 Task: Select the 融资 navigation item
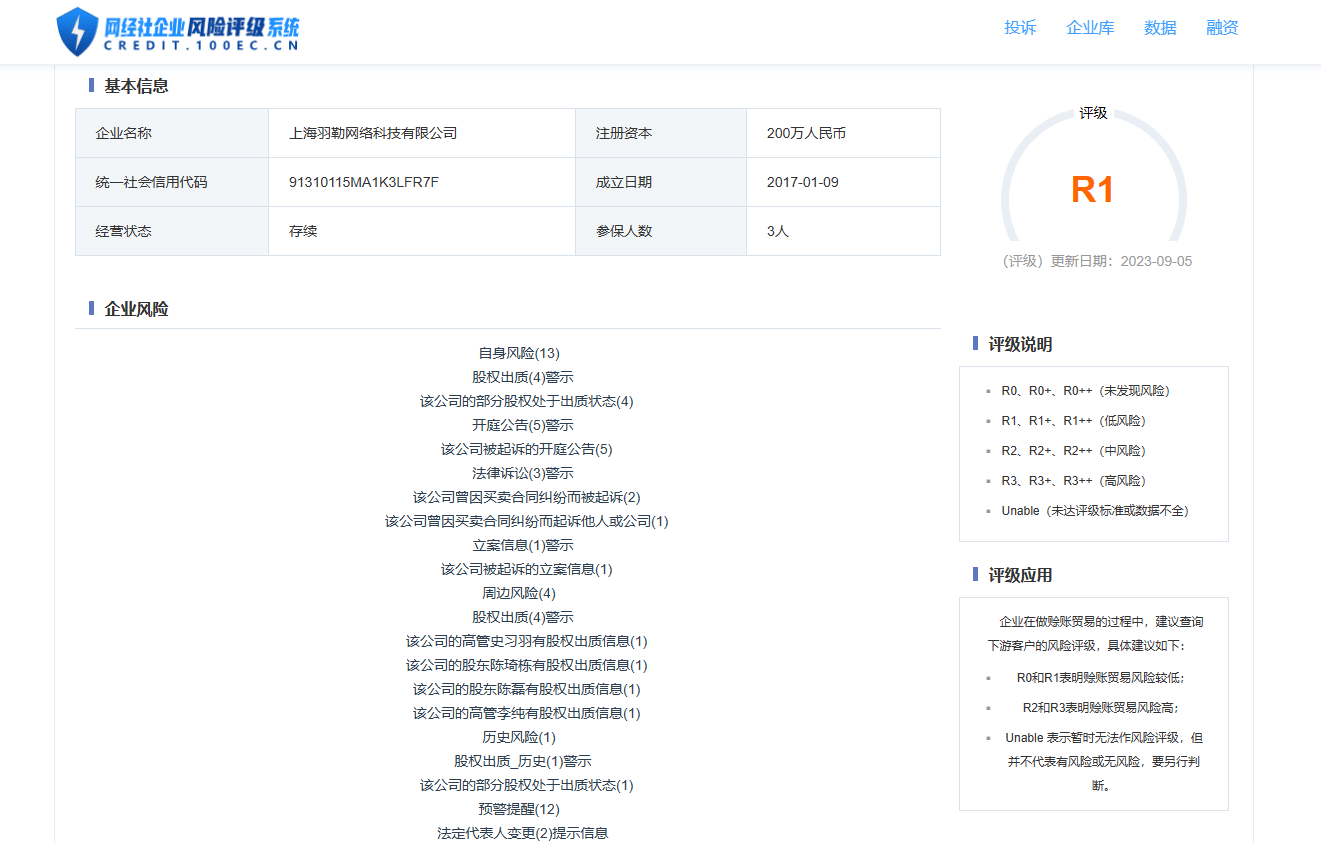click(x=1222, y=28)
